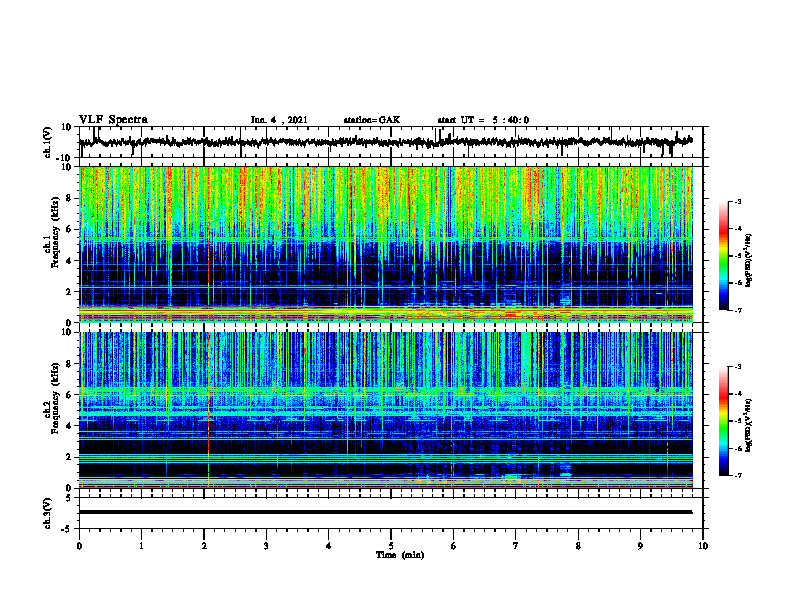Click time axis tick label "7"
This screenshot has width=792, height=612.
point(516,546)
